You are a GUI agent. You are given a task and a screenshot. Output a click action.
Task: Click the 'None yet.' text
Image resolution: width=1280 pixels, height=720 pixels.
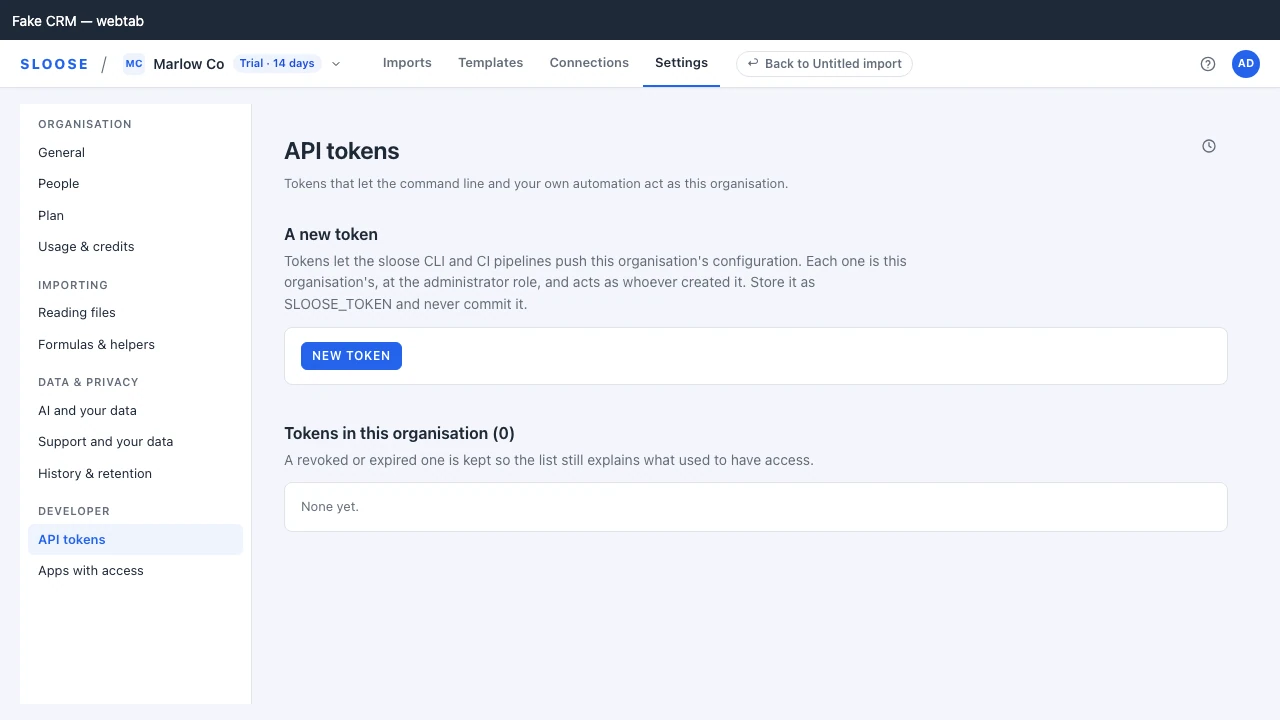[x=330, y=507]
